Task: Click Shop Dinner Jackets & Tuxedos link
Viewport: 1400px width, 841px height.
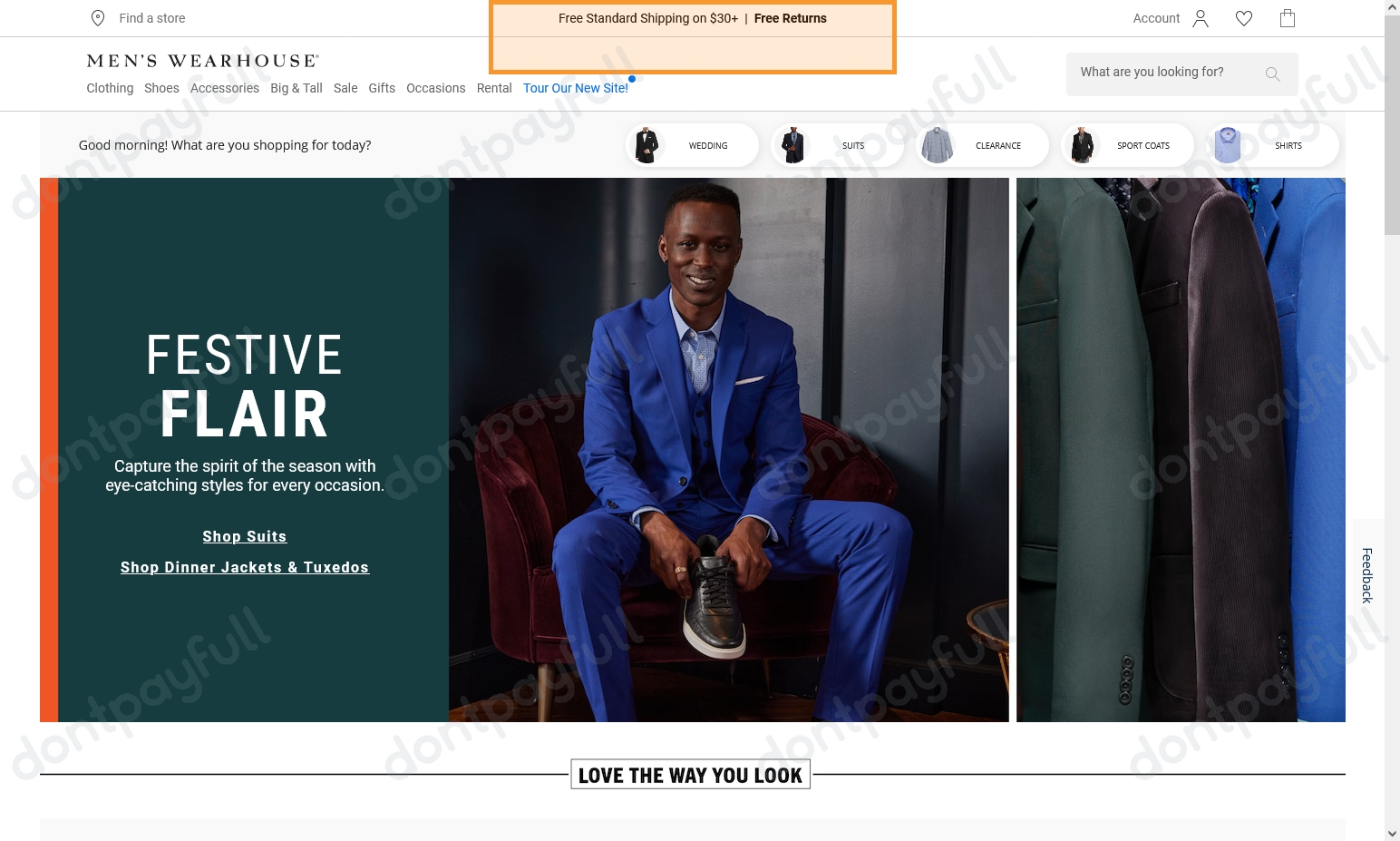Action: coord(245,567)
